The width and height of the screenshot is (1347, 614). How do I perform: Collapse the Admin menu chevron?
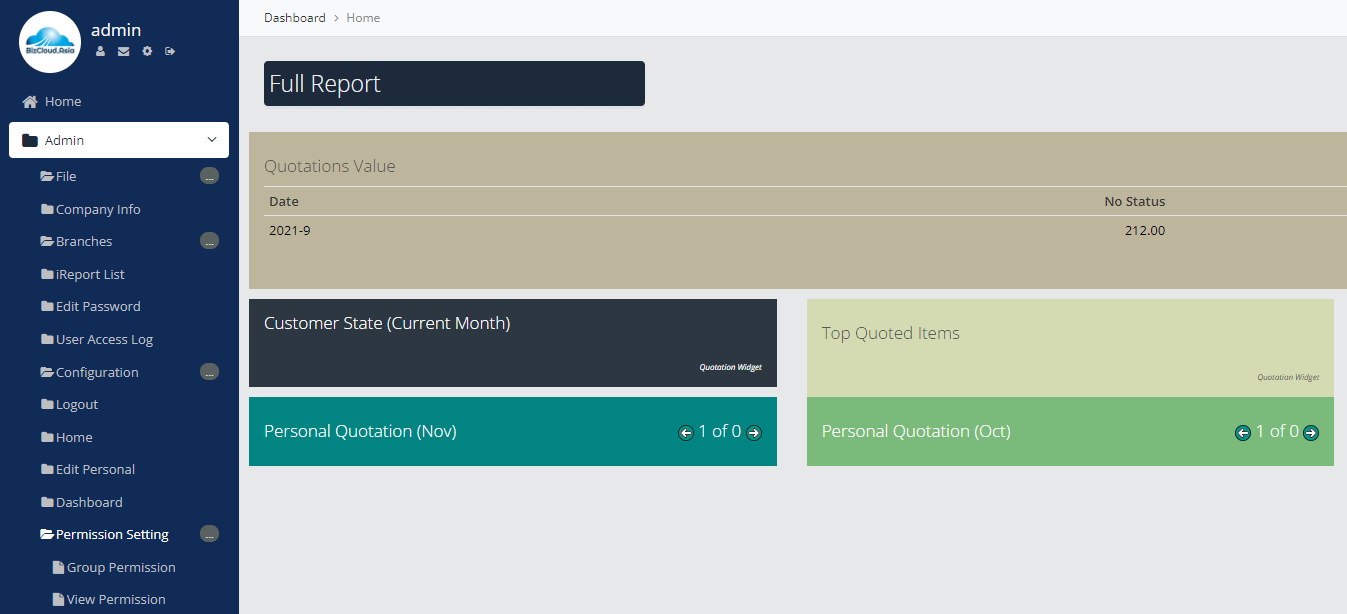coord(211,140)
